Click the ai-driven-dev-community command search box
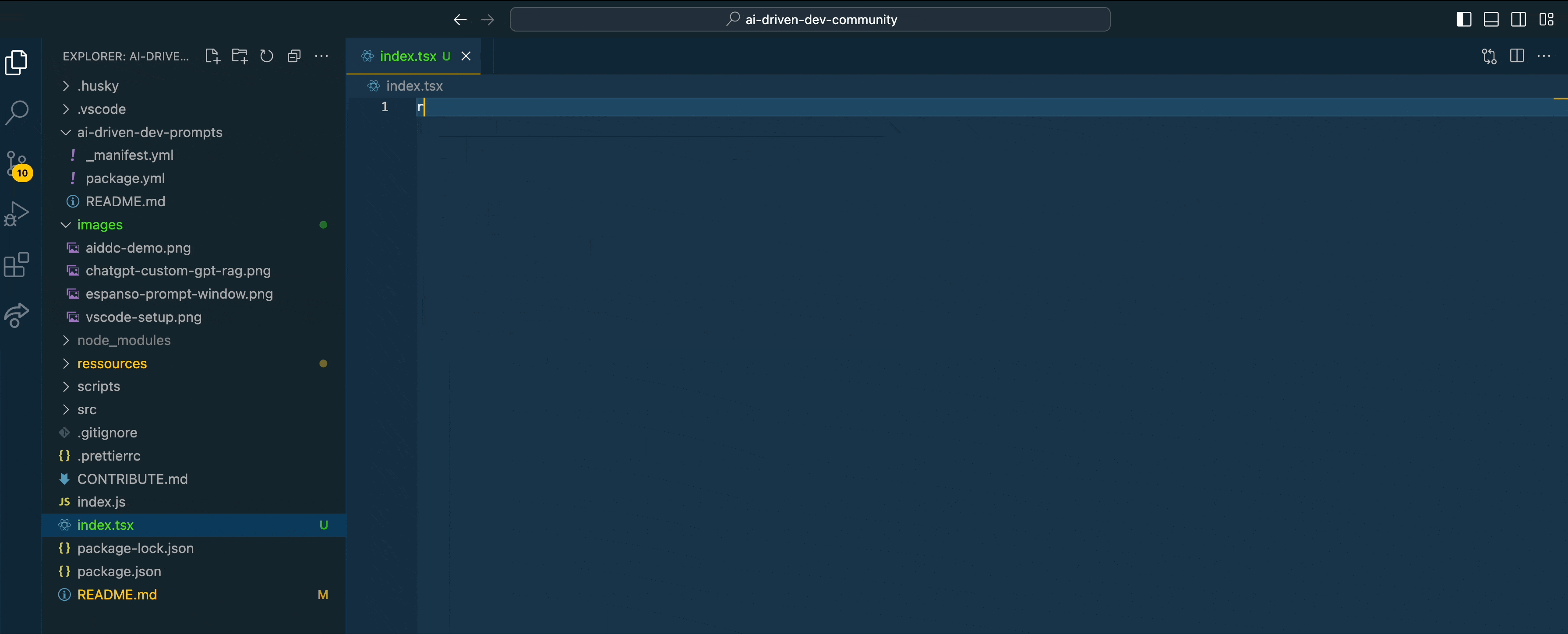 [809, 19]
